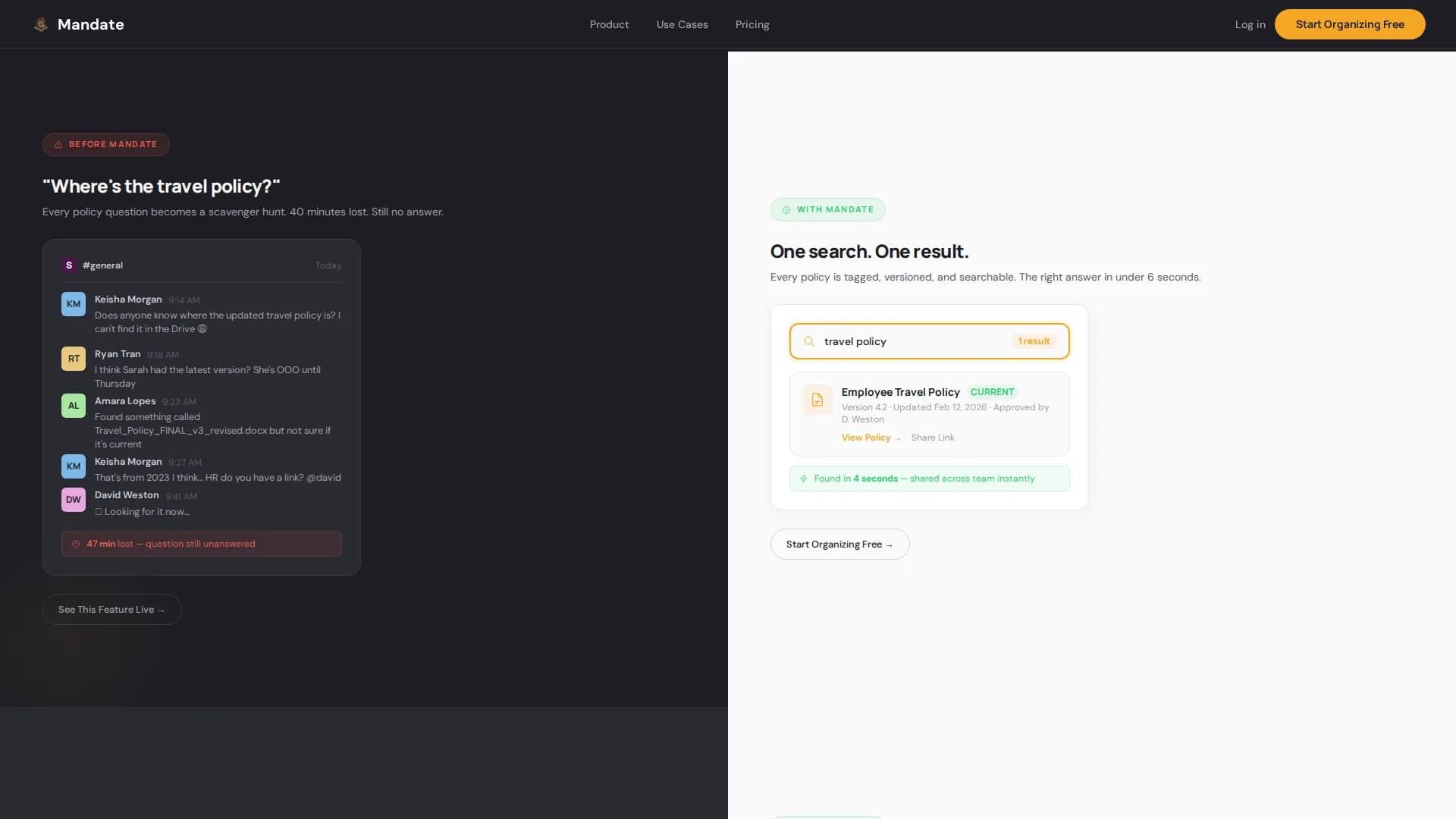Click David Weston's DW avatar
Viewport: 1456px width, 819px height.
click(x=73, y=500)
